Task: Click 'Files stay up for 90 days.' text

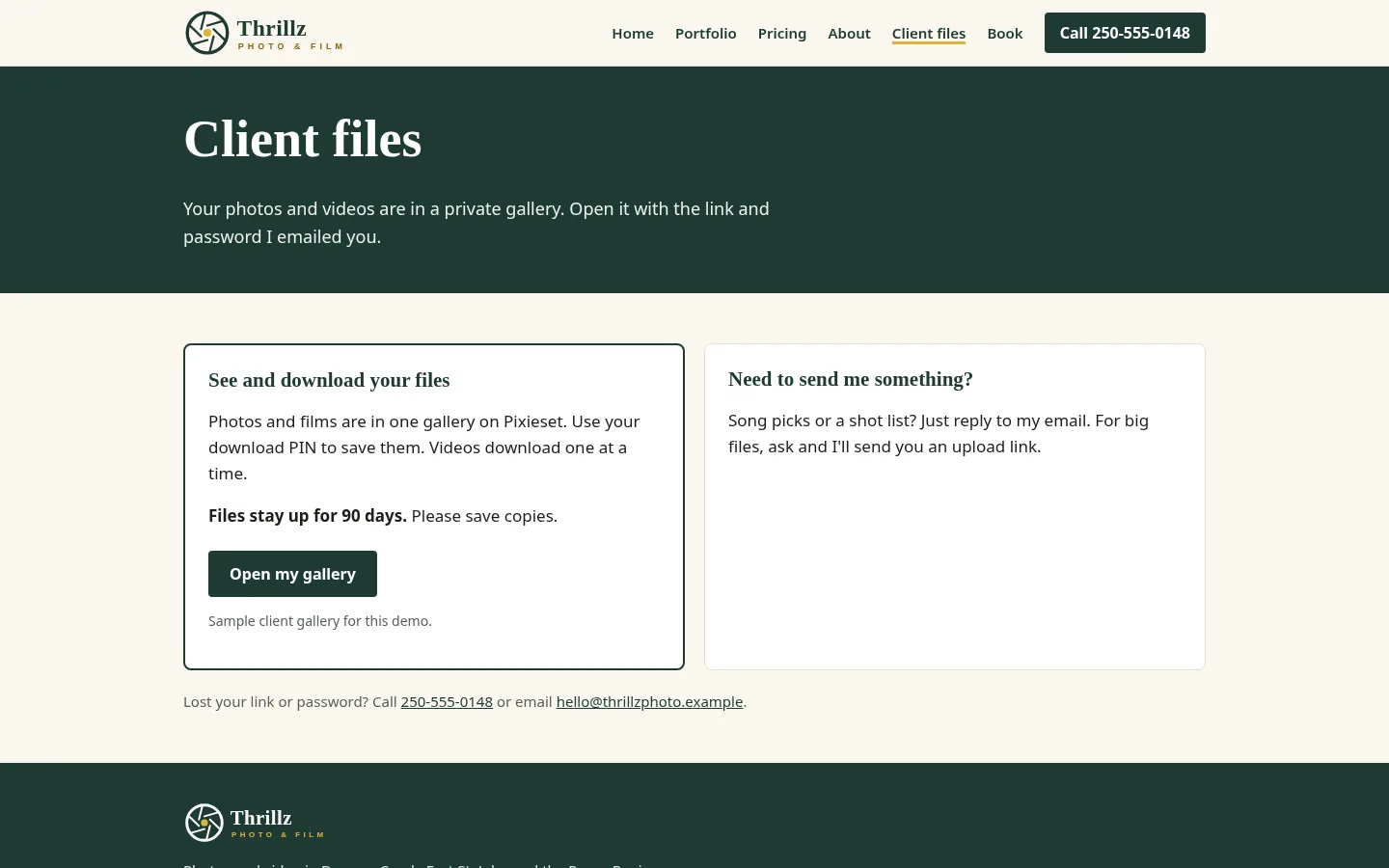Action: [x=308, y=516]
